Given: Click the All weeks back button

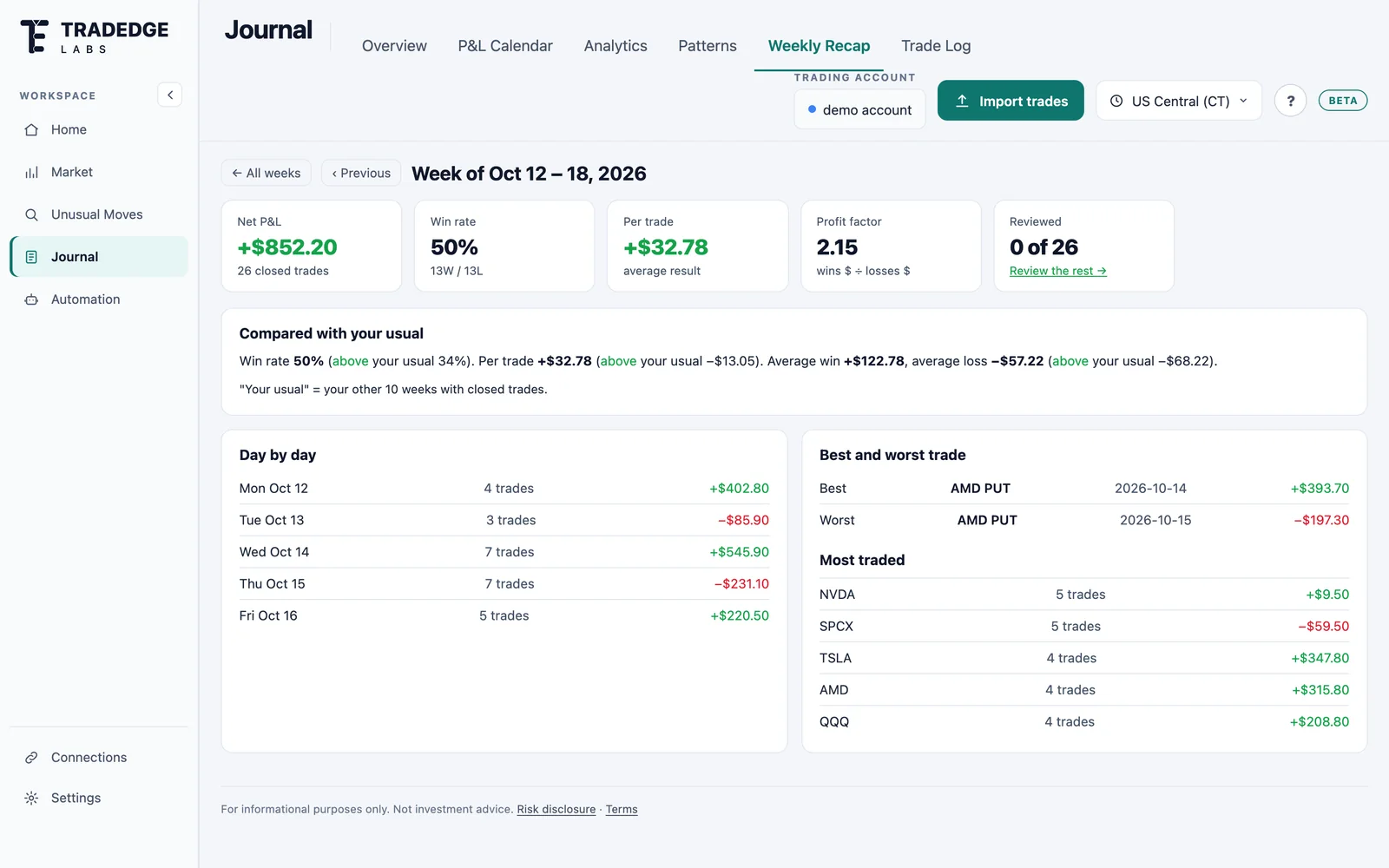Looking at the screenshot, I should coord(267,173).
